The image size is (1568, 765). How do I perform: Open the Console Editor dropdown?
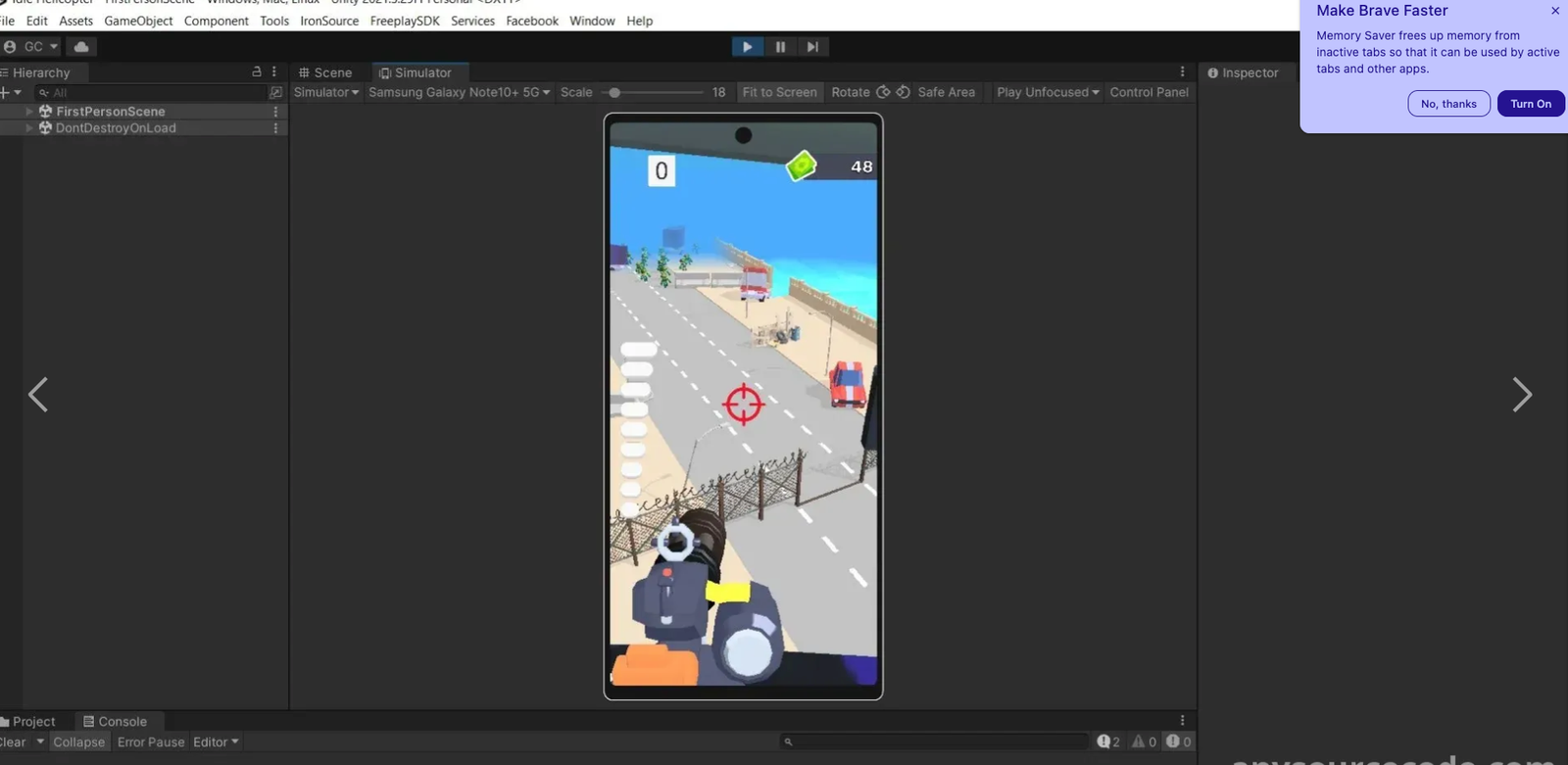[x=216, y=742]
